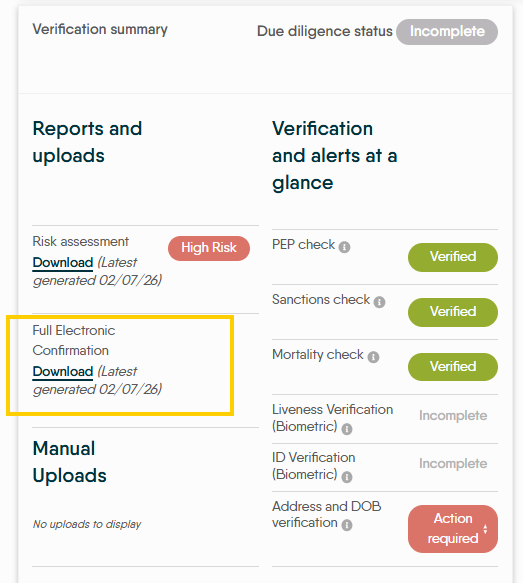The height and width of the screenshot is (583, 523).
Task: Click the Liveness Verification Incomplete status
Action: [x=453, y=416]
